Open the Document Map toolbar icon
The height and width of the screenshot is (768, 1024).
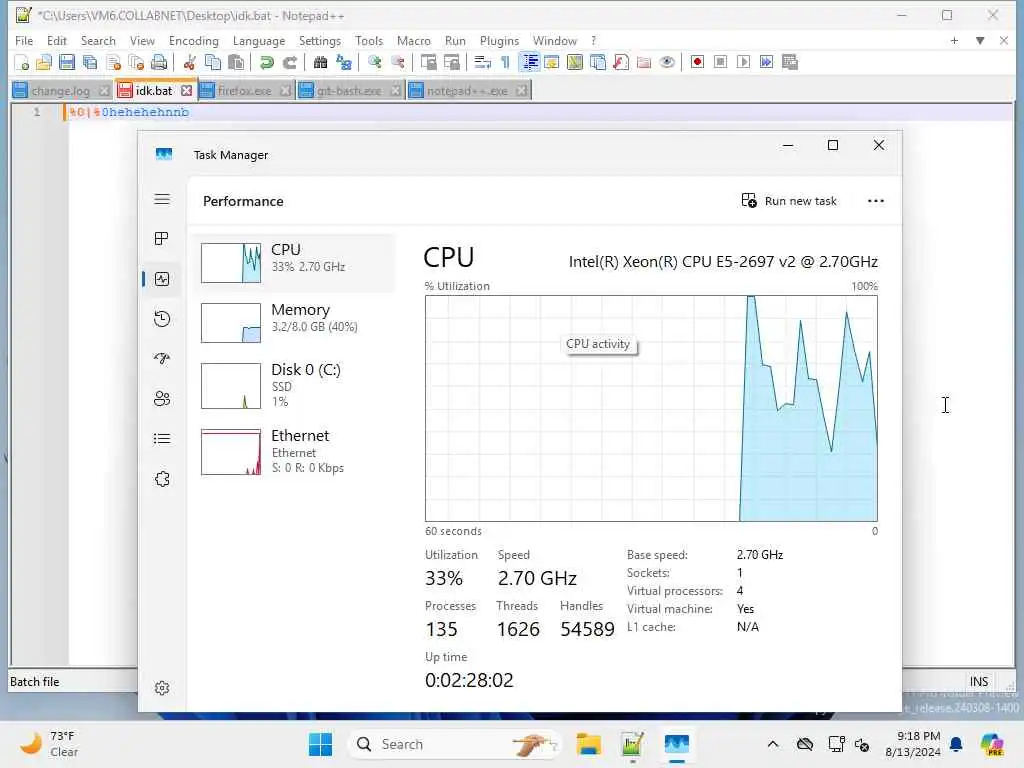pyautogui.click(x=575, y=62)
